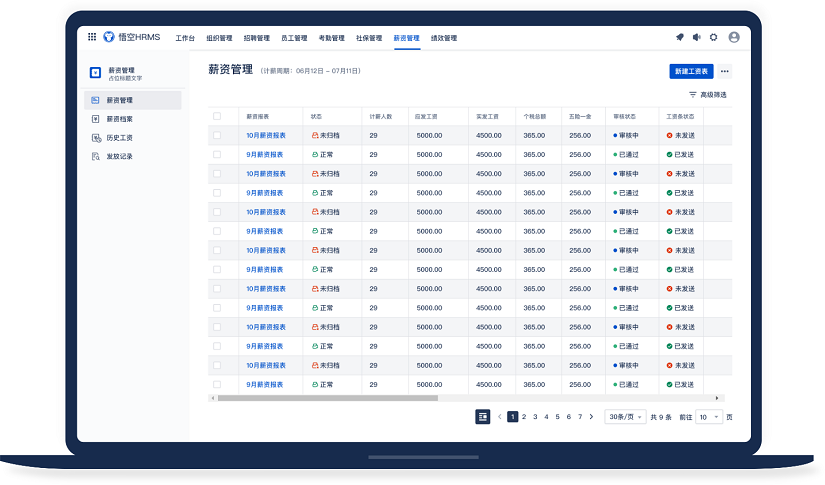Expand the 高级筛选 advanced filter
The height and width of the screenshot is (485, 825).
[707, 95]
